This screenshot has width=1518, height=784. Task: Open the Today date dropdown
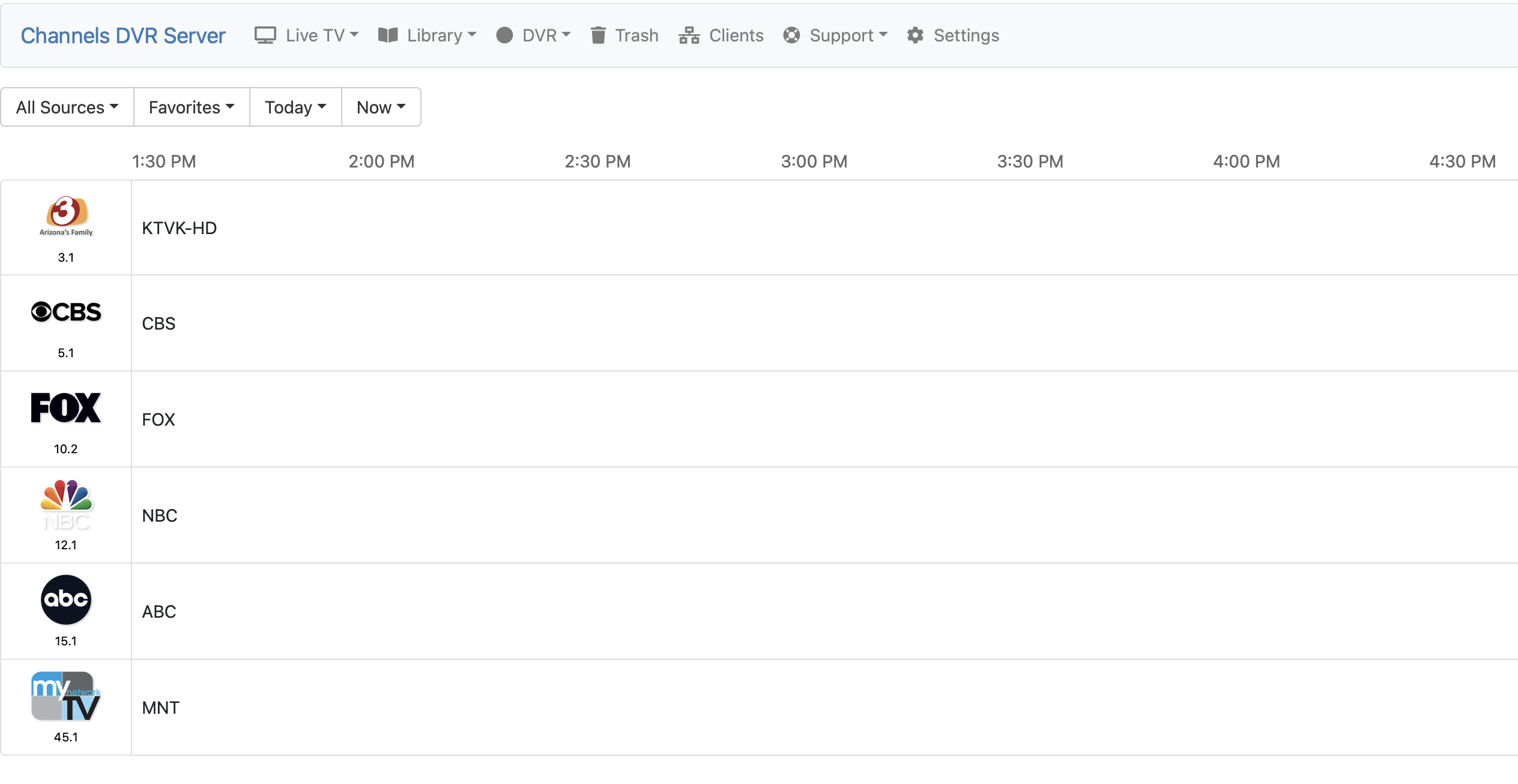coord(295,107)
